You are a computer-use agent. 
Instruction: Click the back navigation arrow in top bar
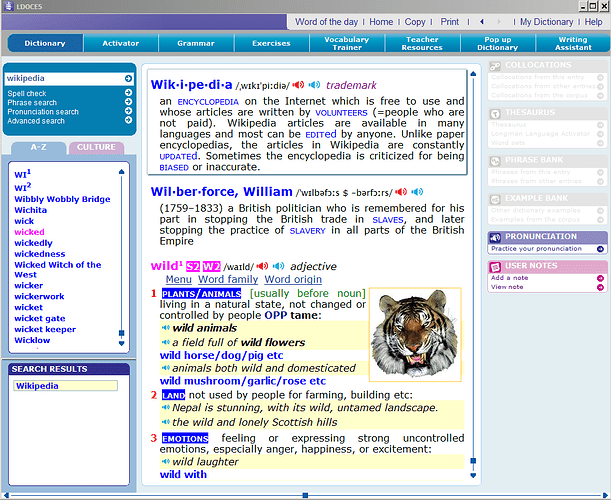(482, 21)
